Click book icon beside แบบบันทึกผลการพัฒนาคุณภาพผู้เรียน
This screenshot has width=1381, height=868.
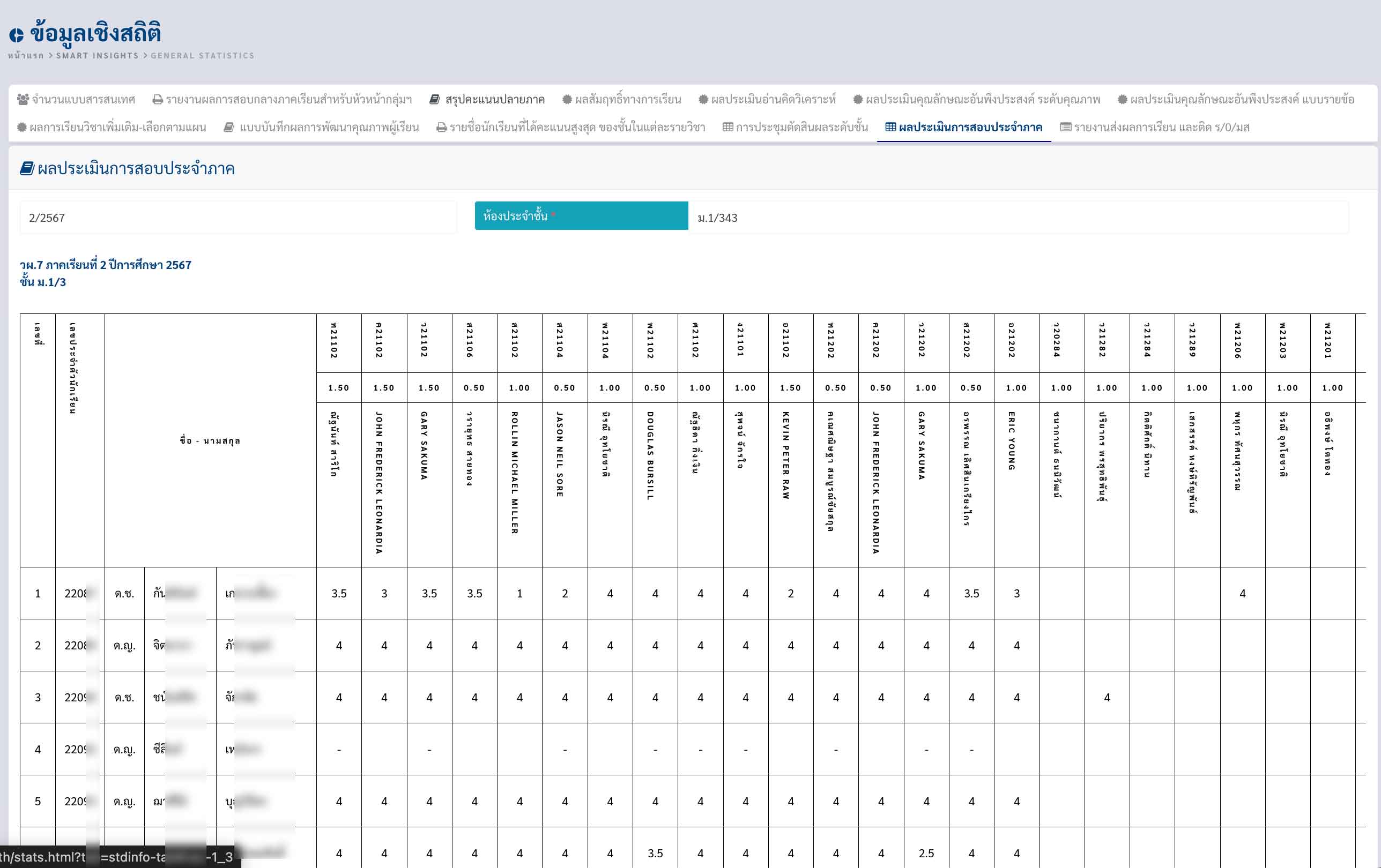point(229,126)
